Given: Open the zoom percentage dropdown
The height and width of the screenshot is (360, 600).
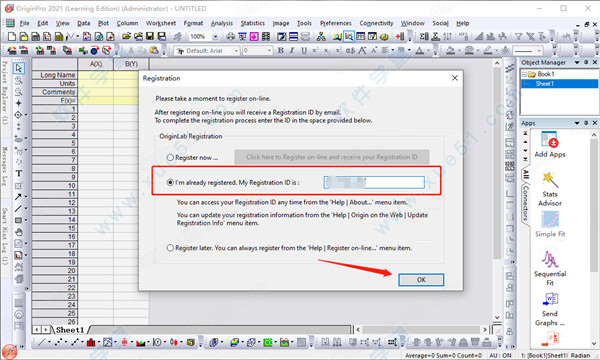Looking at the screenshot, I should tap(215, 37).
